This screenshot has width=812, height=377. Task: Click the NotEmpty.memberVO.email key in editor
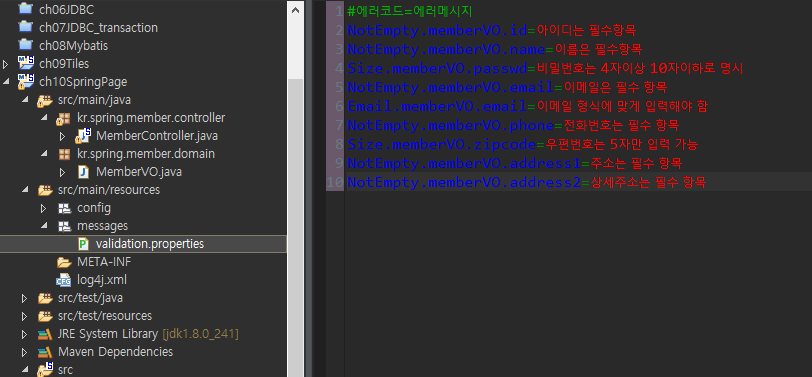[450, 87]
